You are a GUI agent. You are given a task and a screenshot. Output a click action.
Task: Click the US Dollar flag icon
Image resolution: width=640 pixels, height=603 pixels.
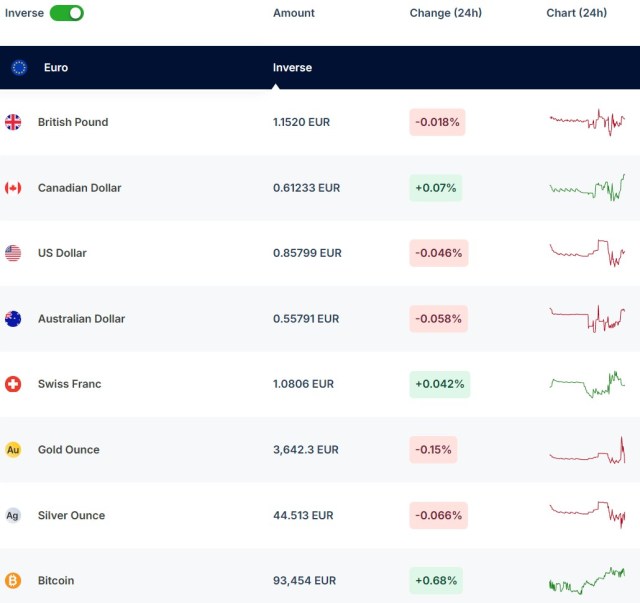pyautogui.click(x=13, y=253)
